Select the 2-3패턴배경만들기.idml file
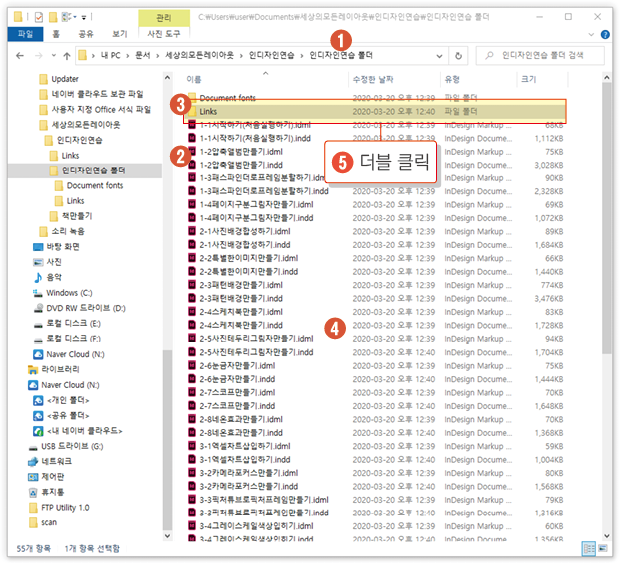620x563 pixels. (x=241, y=285)
